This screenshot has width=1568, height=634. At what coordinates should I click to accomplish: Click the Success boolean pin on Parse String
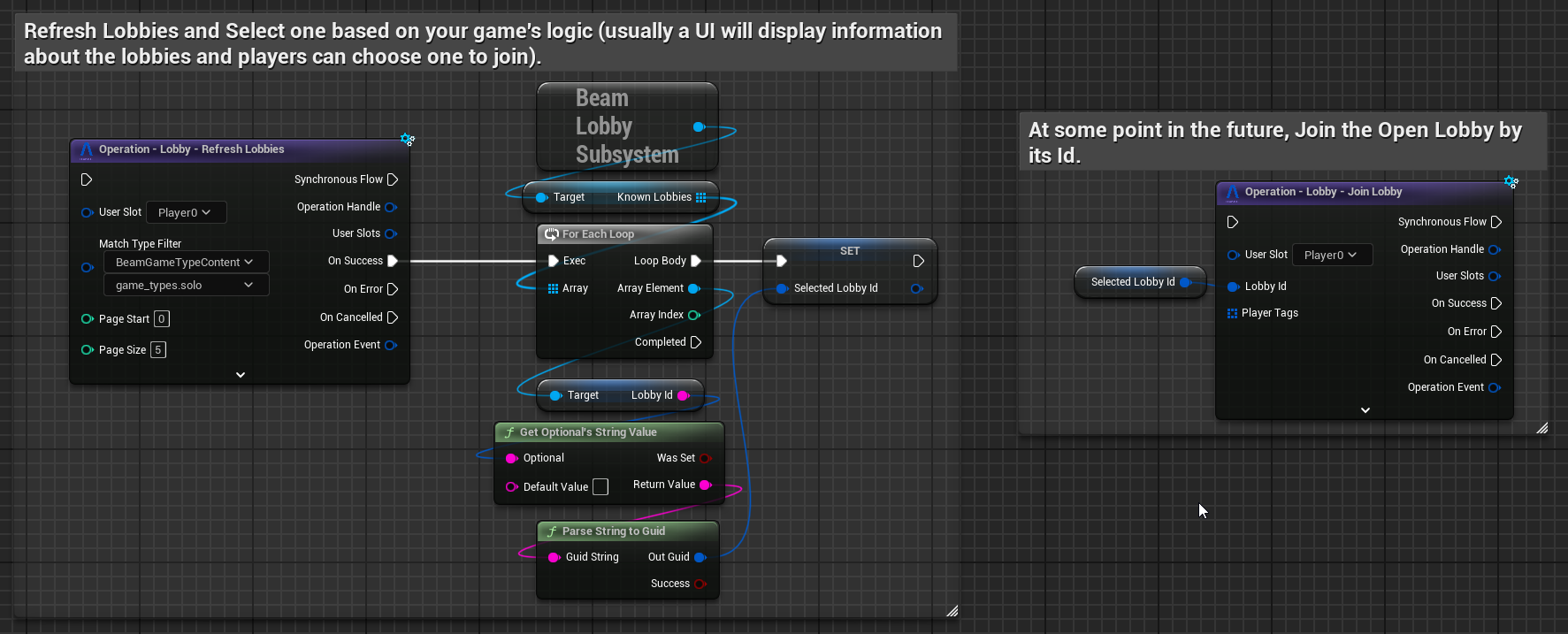[700, 584]
